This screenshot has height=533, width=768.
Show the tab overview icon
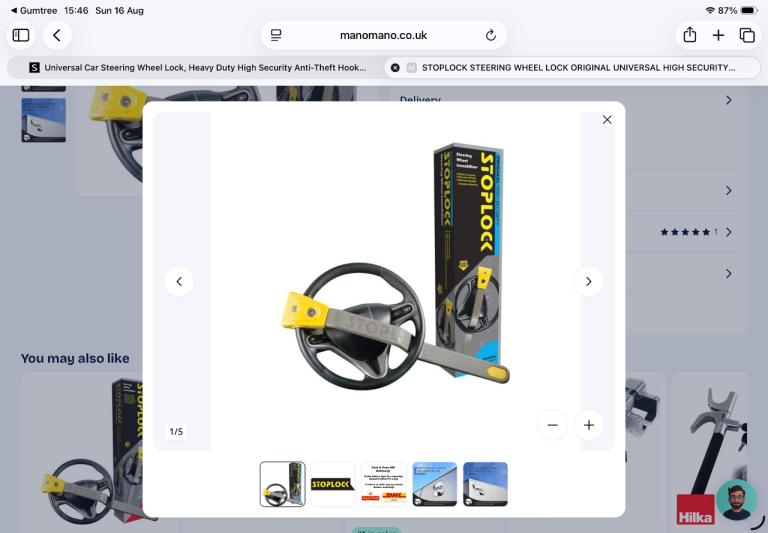click(x=747, y=35)
